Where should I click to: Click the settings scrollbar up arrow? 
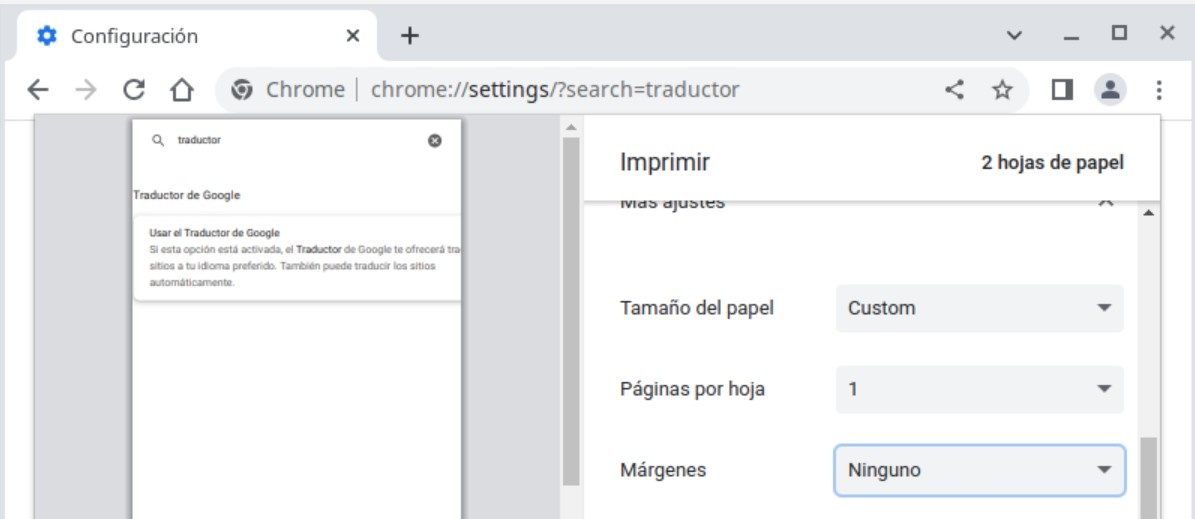point(1149,213)
